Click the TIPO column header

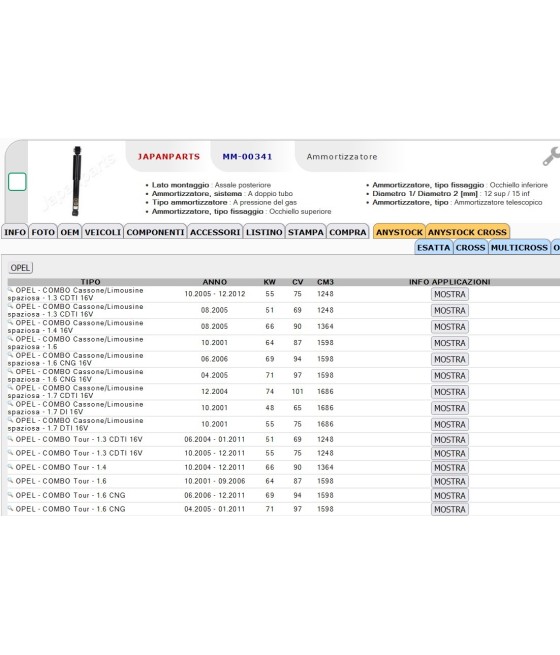[91, 282]
